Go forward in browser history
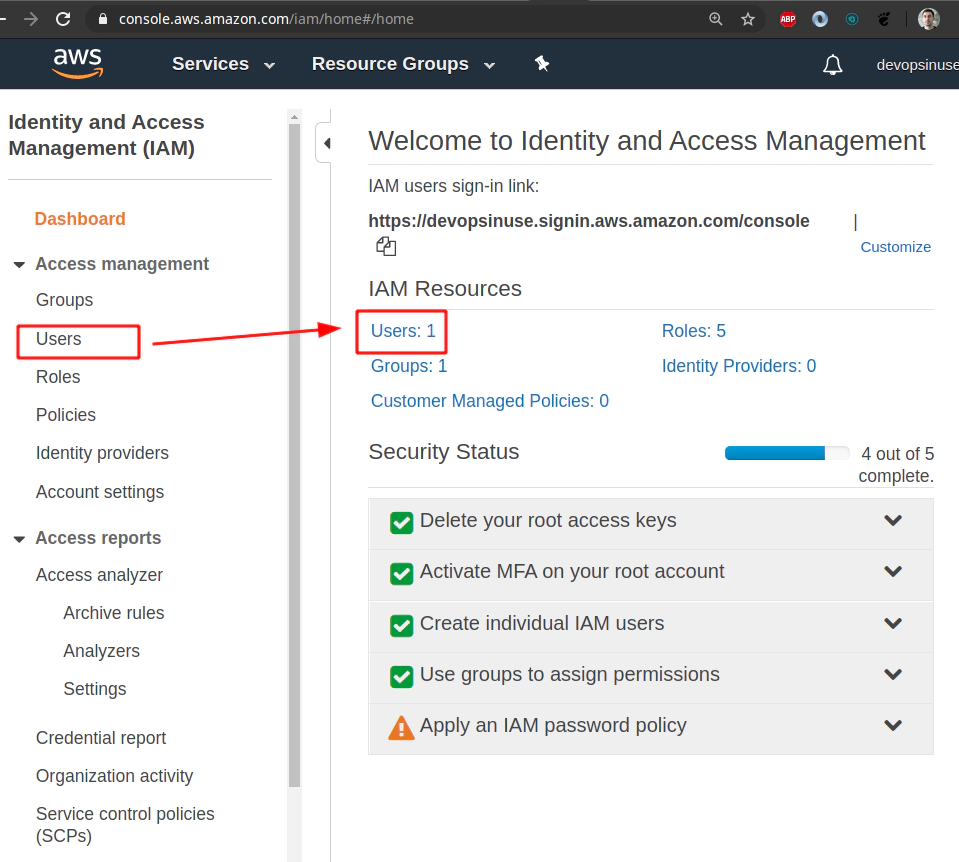 coord(31,19)
